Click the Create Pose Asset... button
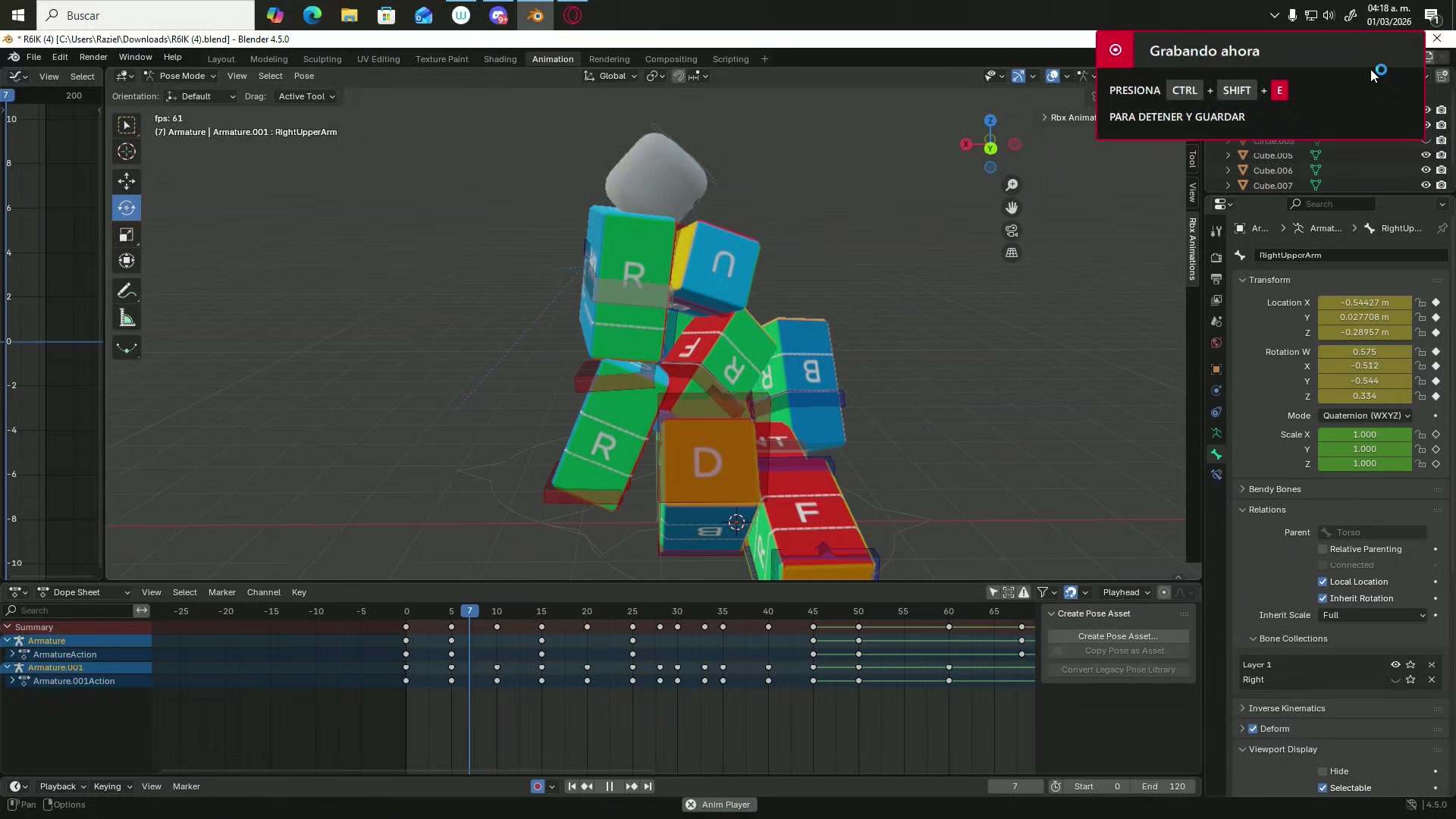This screenshot has height=819, width=1456. coord(1118,636)
